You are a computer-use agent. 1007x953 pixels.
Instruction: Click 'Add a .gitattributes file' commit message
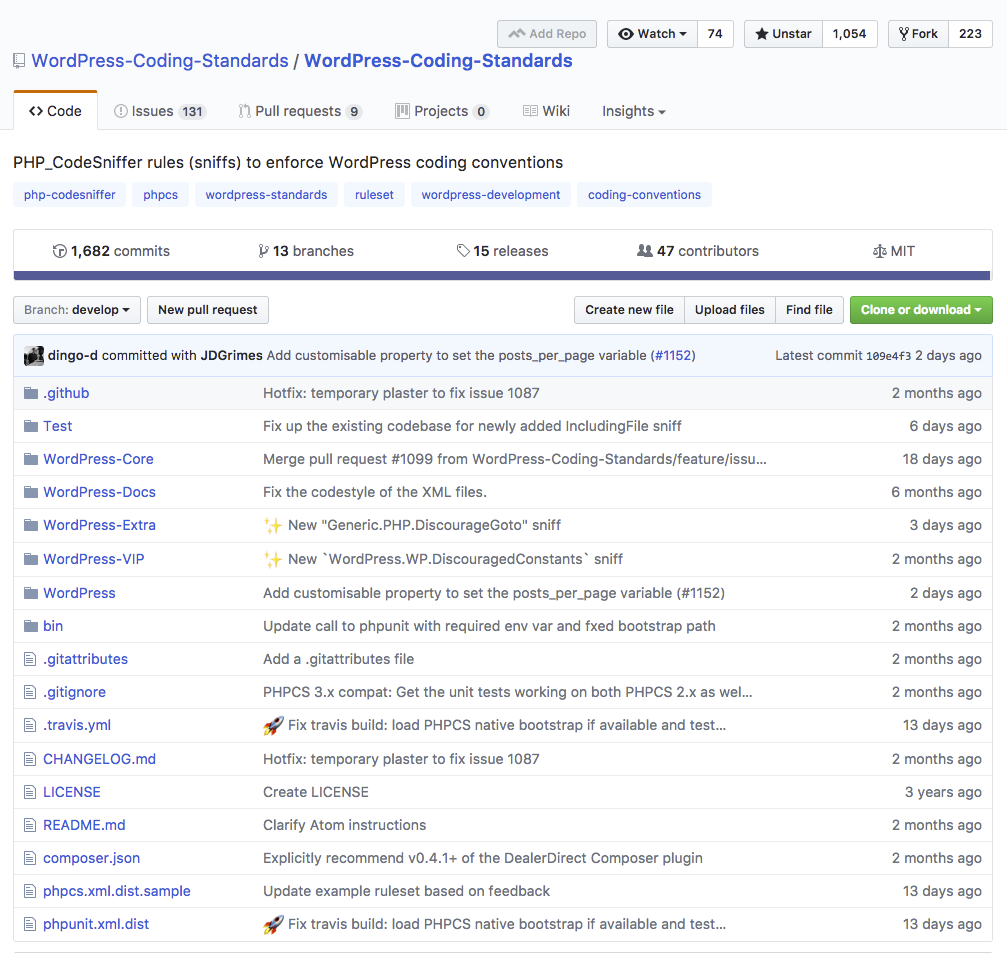click(338, 660)
